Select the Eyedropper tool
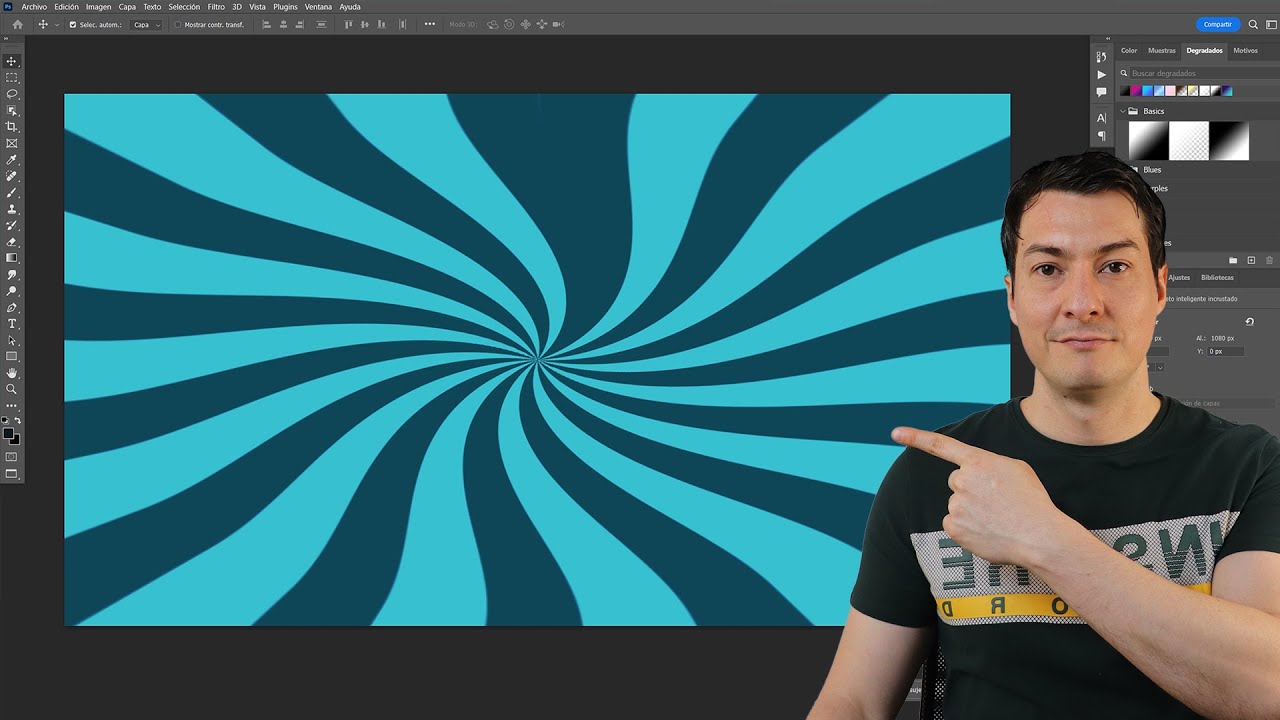The image size is (1280, 720). click(x=12, y=160)
